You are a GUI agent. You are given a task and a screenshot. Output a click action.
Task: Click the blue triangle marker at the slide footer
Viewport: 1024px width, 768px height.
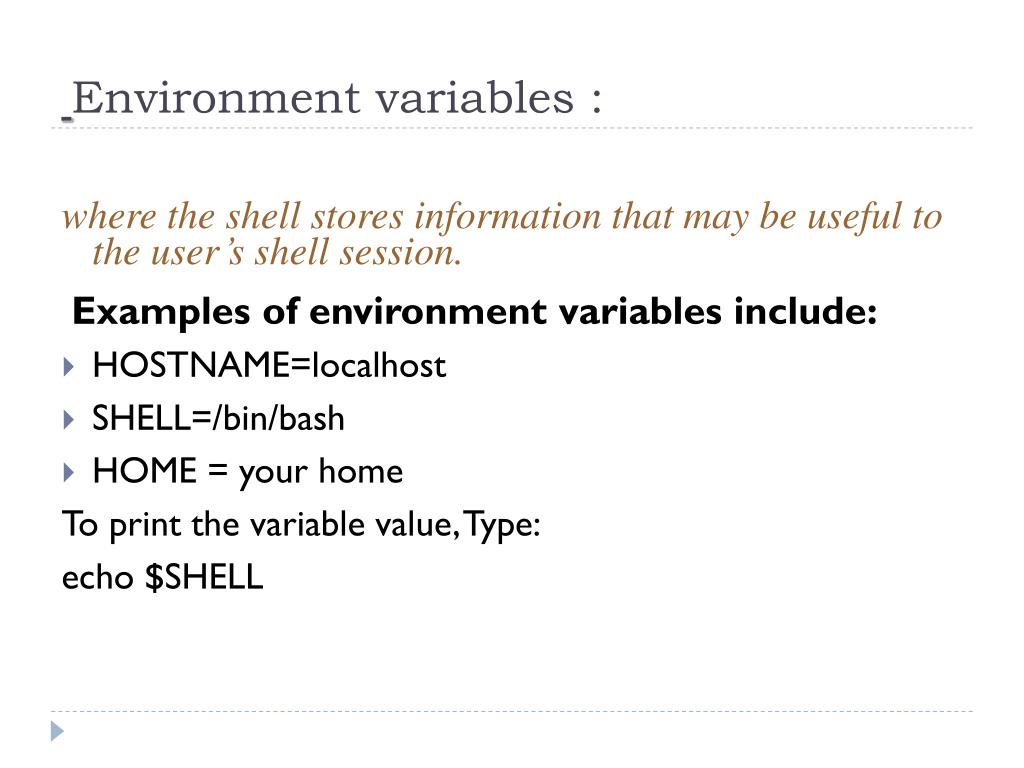click(57, 731)
